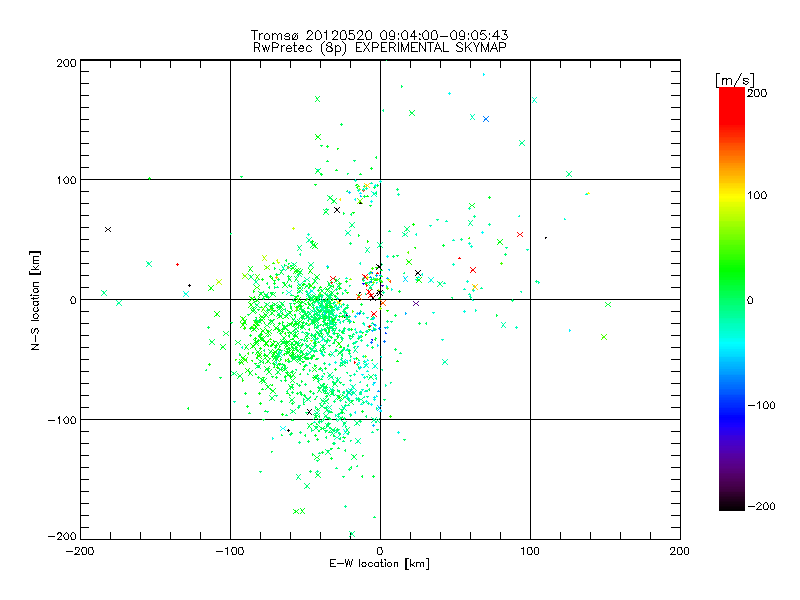Click the subtitle 'RwPretec (8p) EXPERIMENTAL SKYMAP'
This screenshot has height=600, width=800.
pos(380,48)
